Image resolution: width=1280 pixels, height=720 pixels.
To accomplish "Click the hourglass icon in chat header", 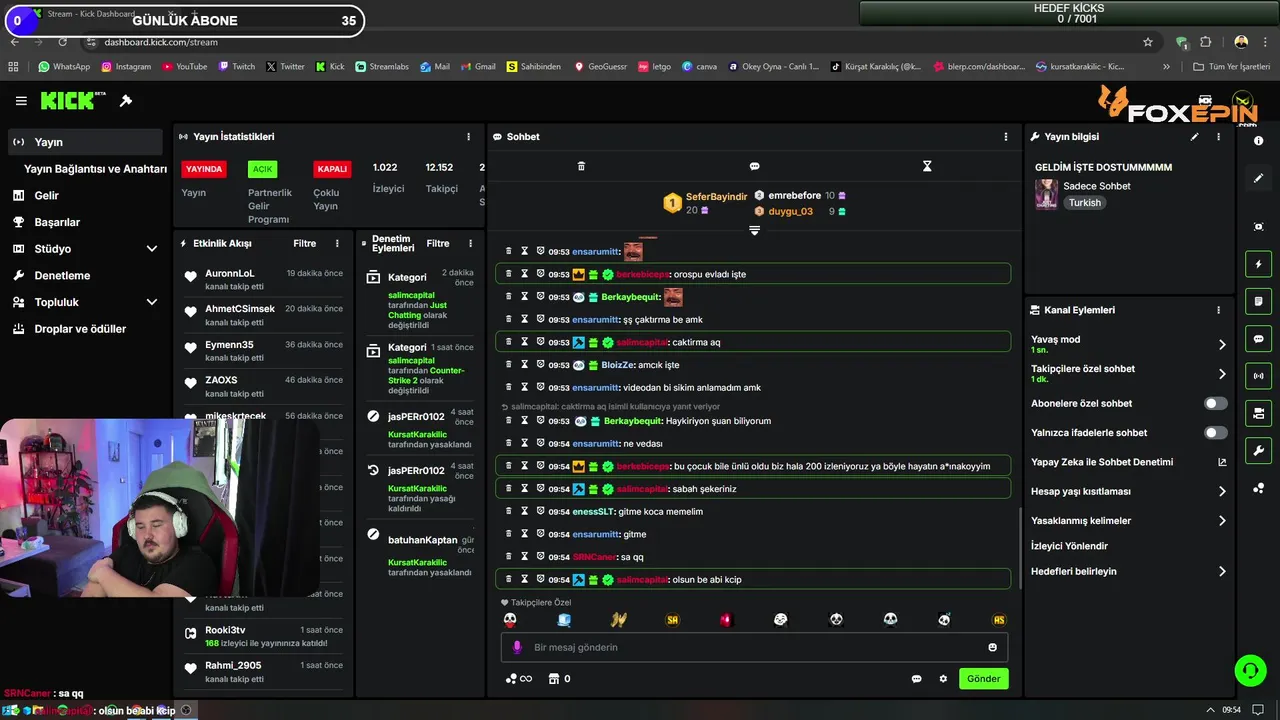I will click(x=927, y=166).
